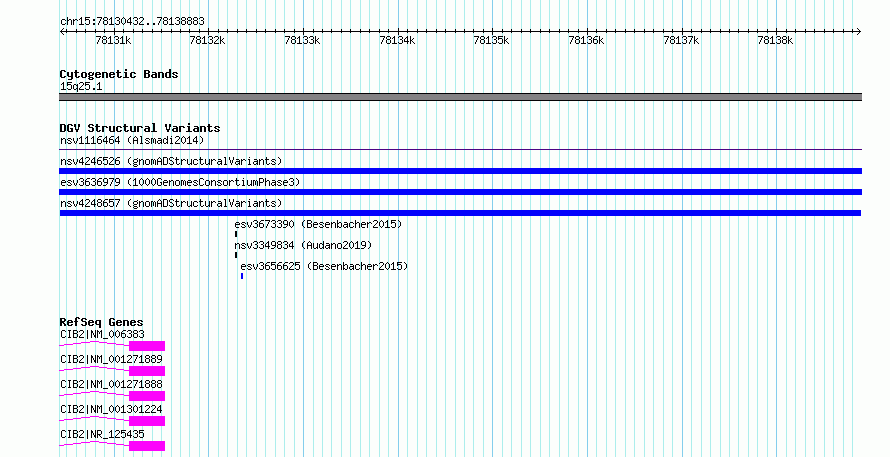The image size is (890, 457).
Task: Click the magenta exon of CIB2|NM_006383
Action: 147,346
